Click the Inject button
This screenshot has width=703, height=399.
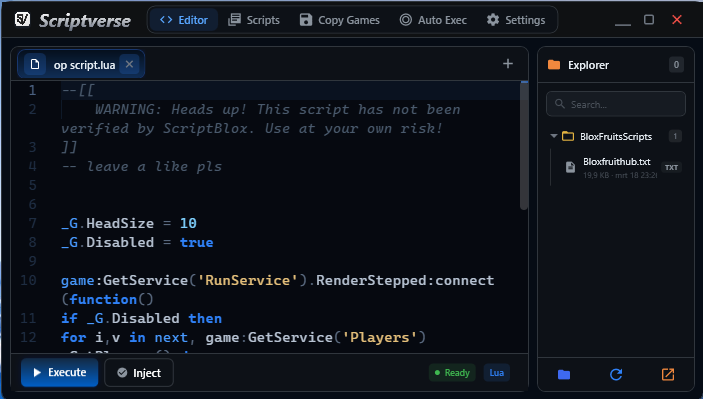pos(139,373)
